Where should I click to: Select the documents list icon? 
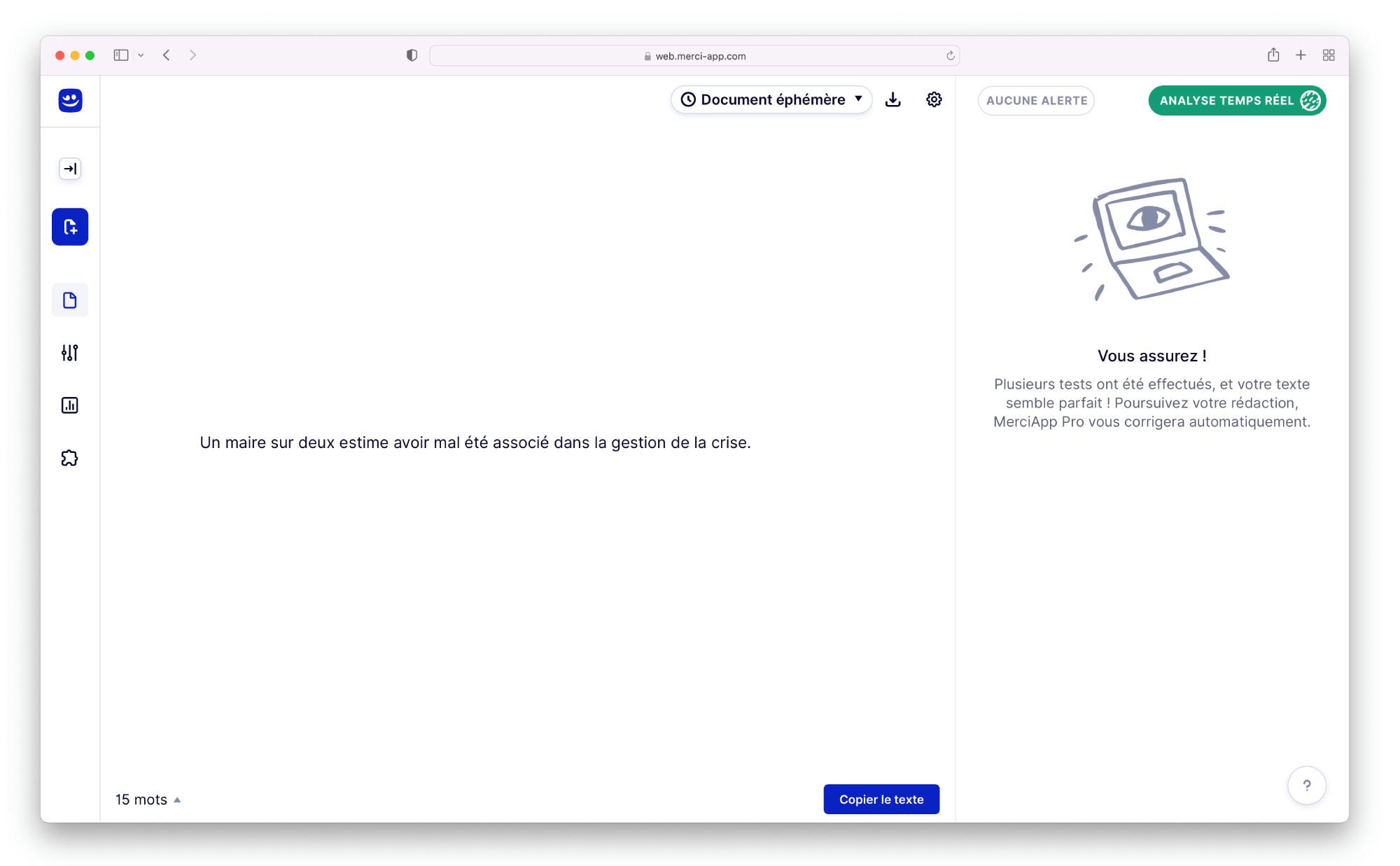69,300
